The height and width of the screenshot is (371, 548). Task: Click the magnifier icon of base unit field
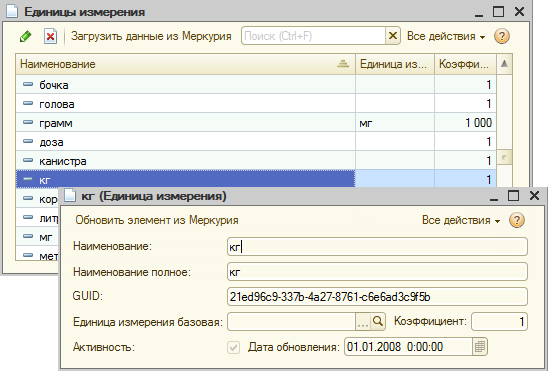[377, 321]
